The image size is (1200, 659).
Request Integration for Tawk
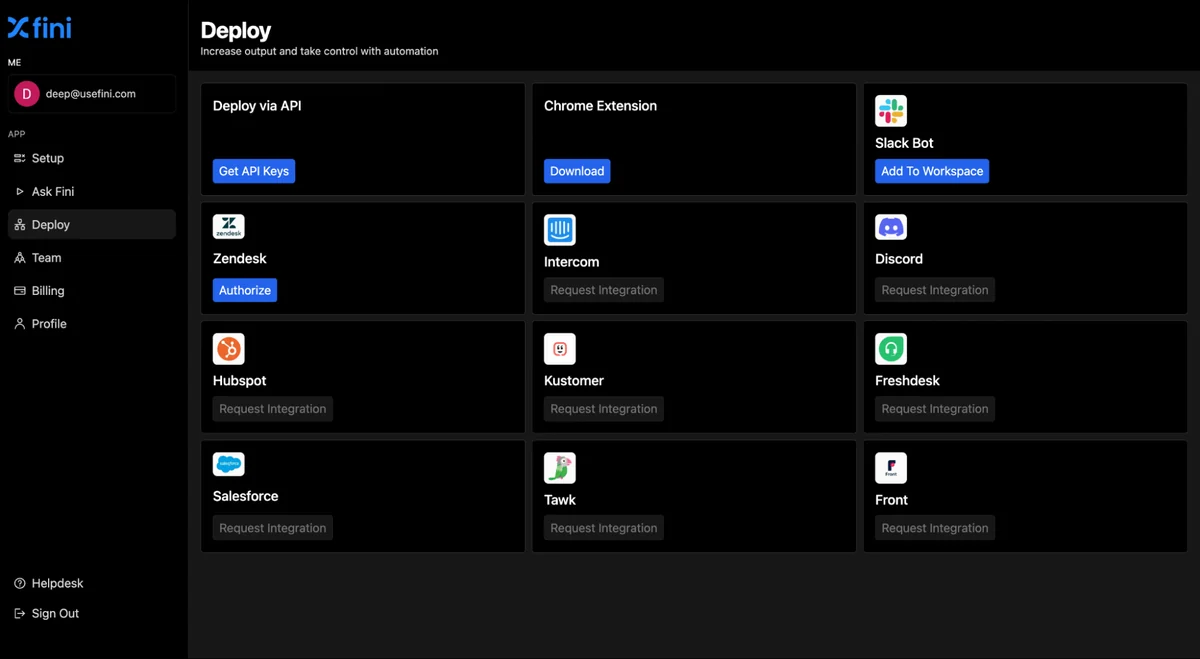coord(604,528)
